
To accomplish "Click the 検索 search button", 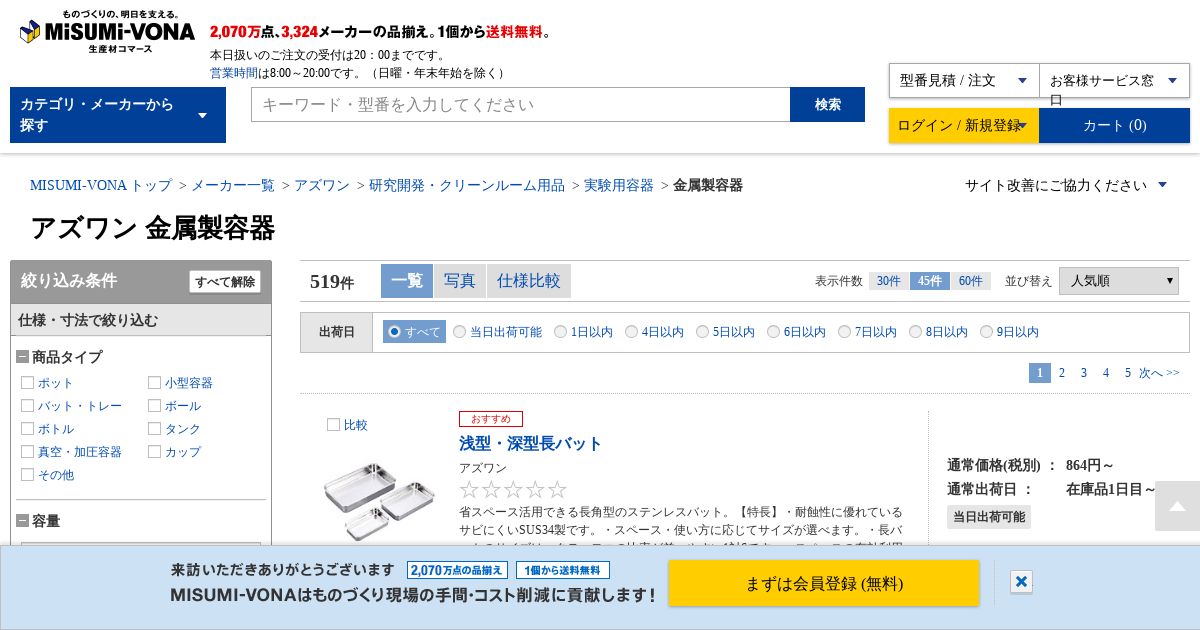I will point(827,105).
